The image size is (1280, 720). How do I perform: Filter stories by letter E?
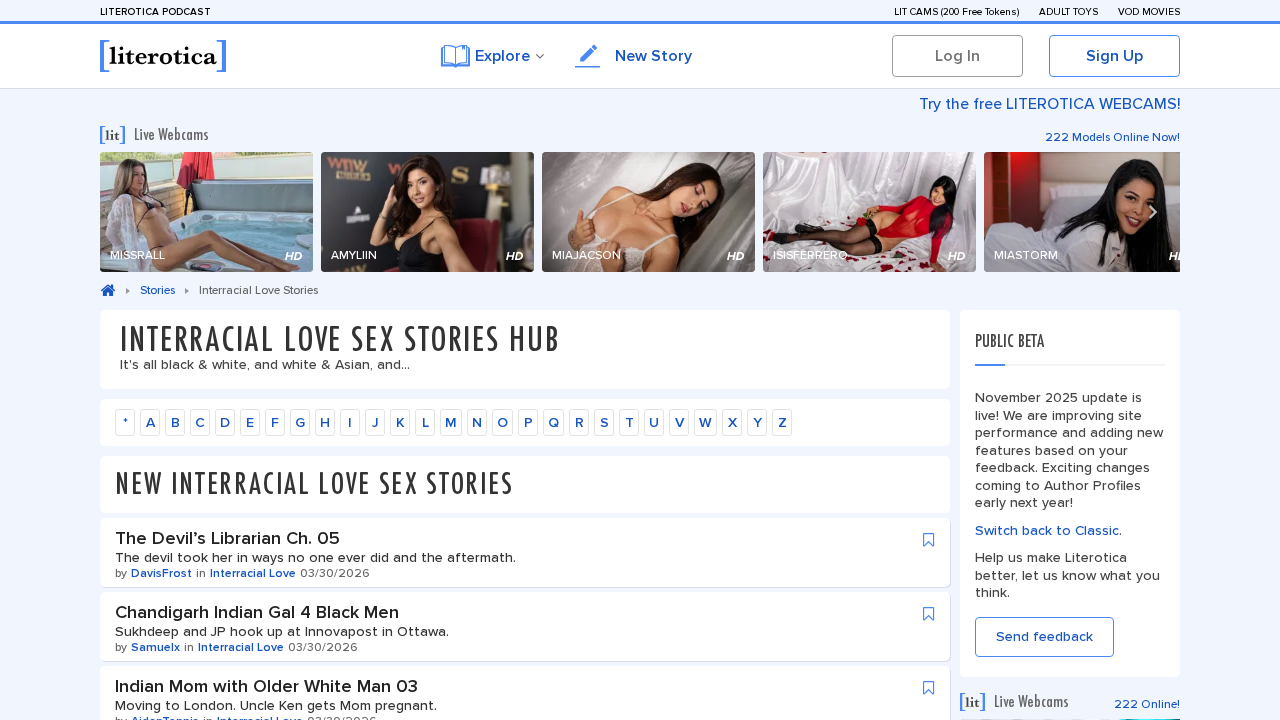click(x=250, y=422)
